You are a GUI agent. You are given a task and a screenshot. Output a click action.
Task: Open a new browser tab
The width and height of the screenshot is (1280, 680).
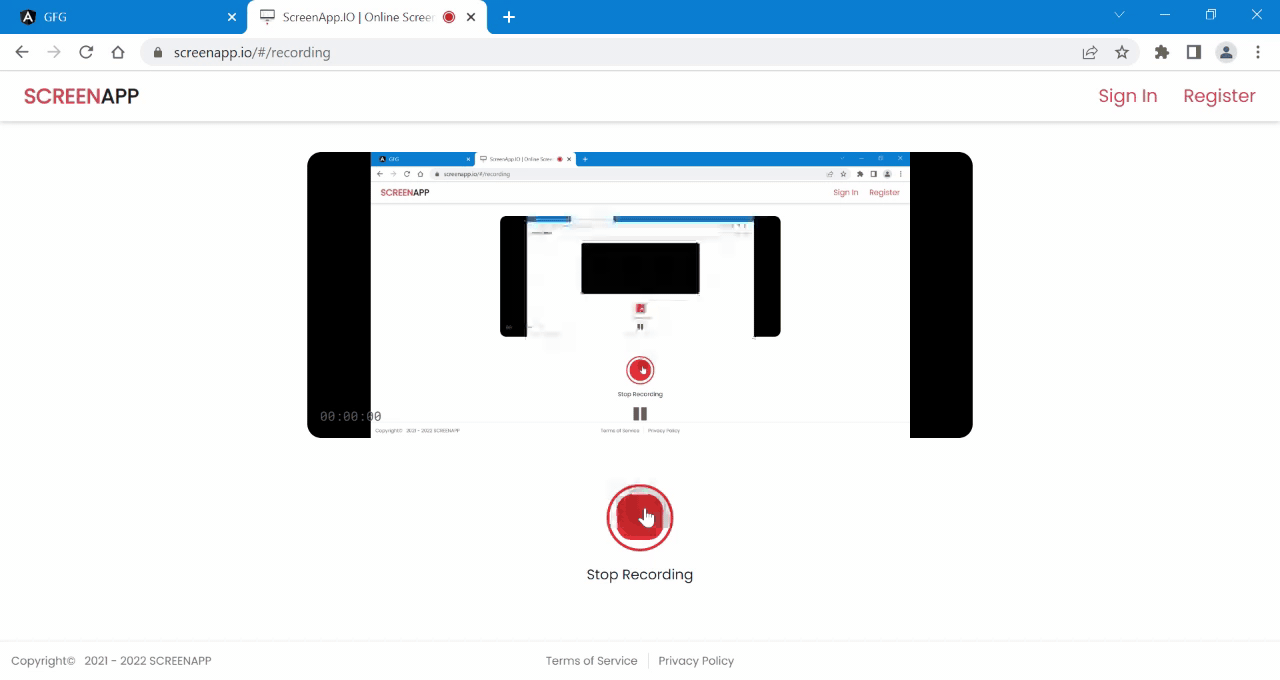pos(509,17)
